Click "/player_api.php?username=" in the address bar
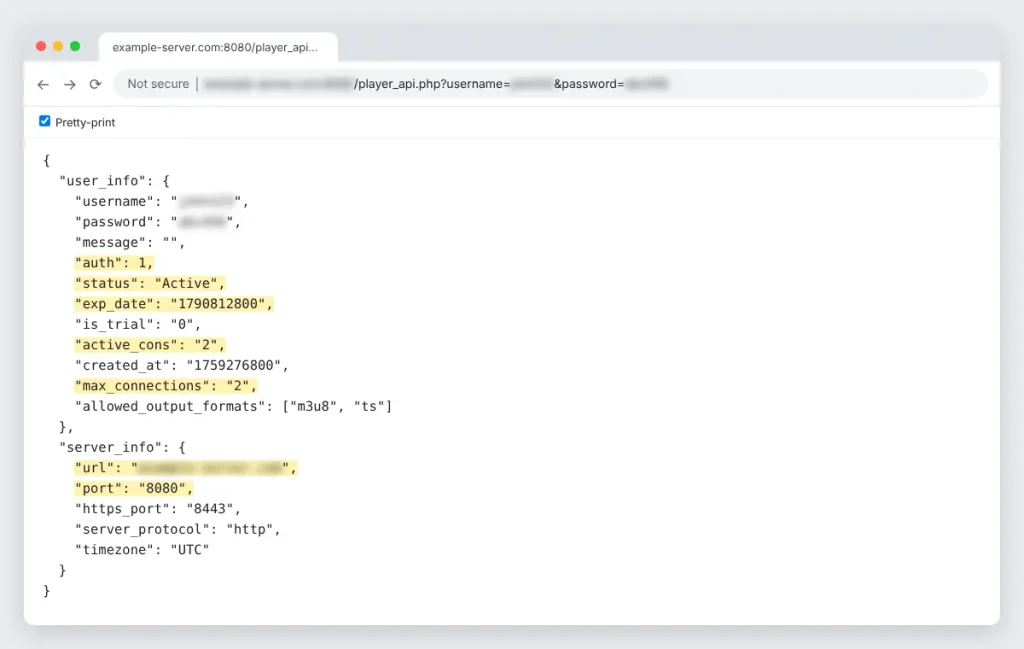The height and width of the screenshot is (649, 1024). tap(432, 84)
